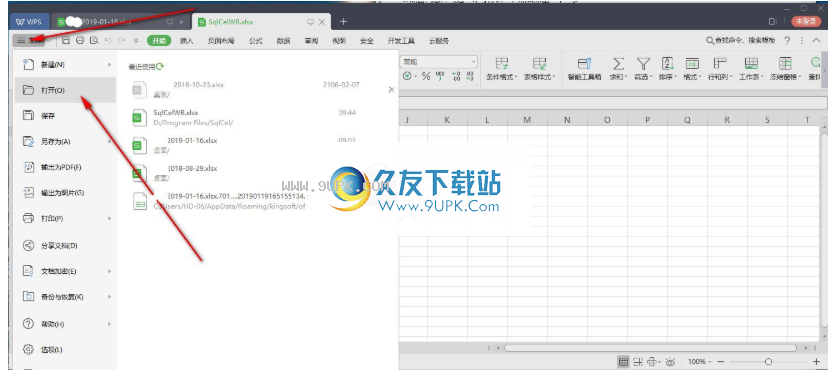836x378 pixels.
Task: Open the 智能工具箱 smart toolbox
Action: [584, 68]
